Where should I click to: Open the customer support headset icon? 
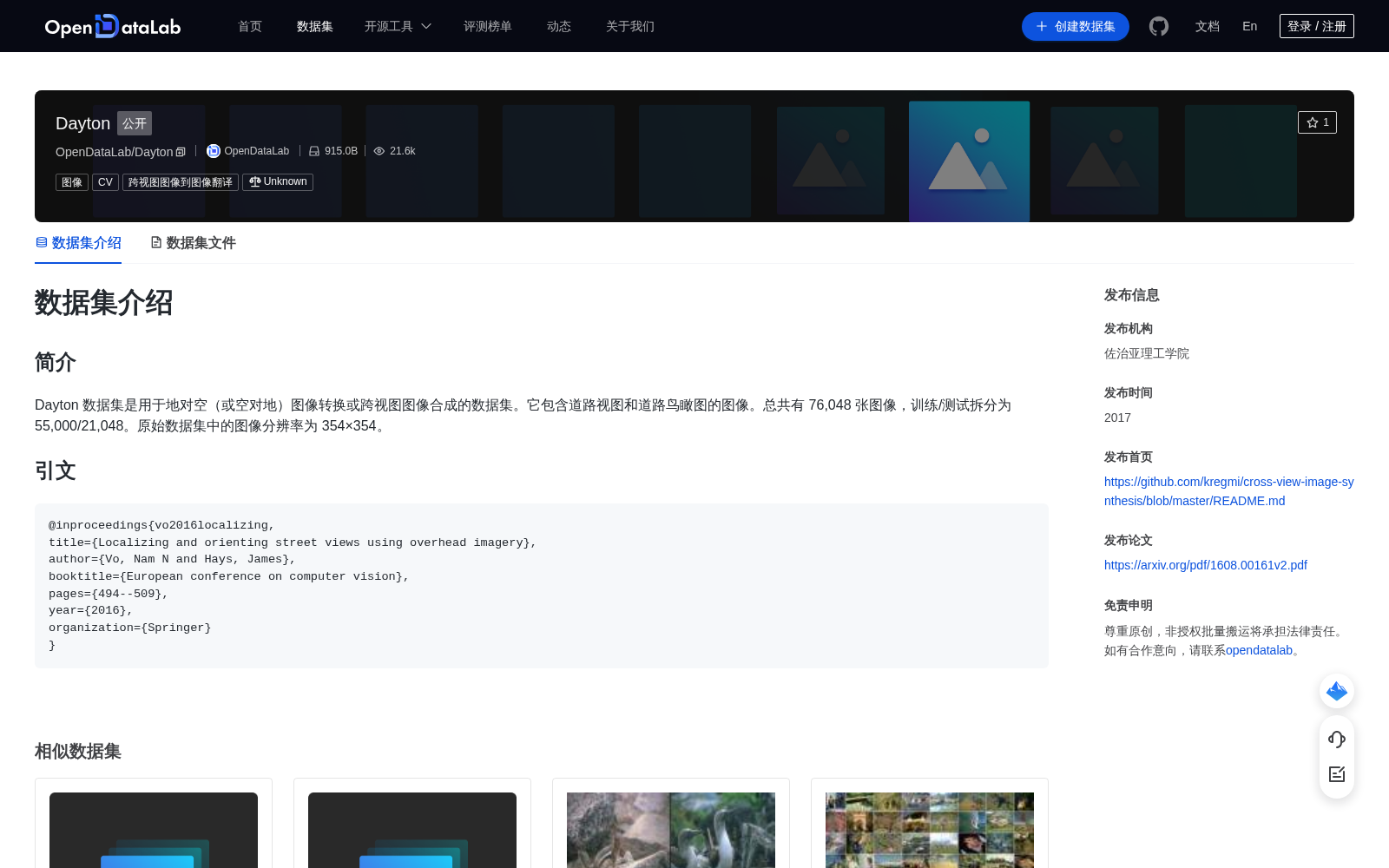click(x=1337, y=740)
